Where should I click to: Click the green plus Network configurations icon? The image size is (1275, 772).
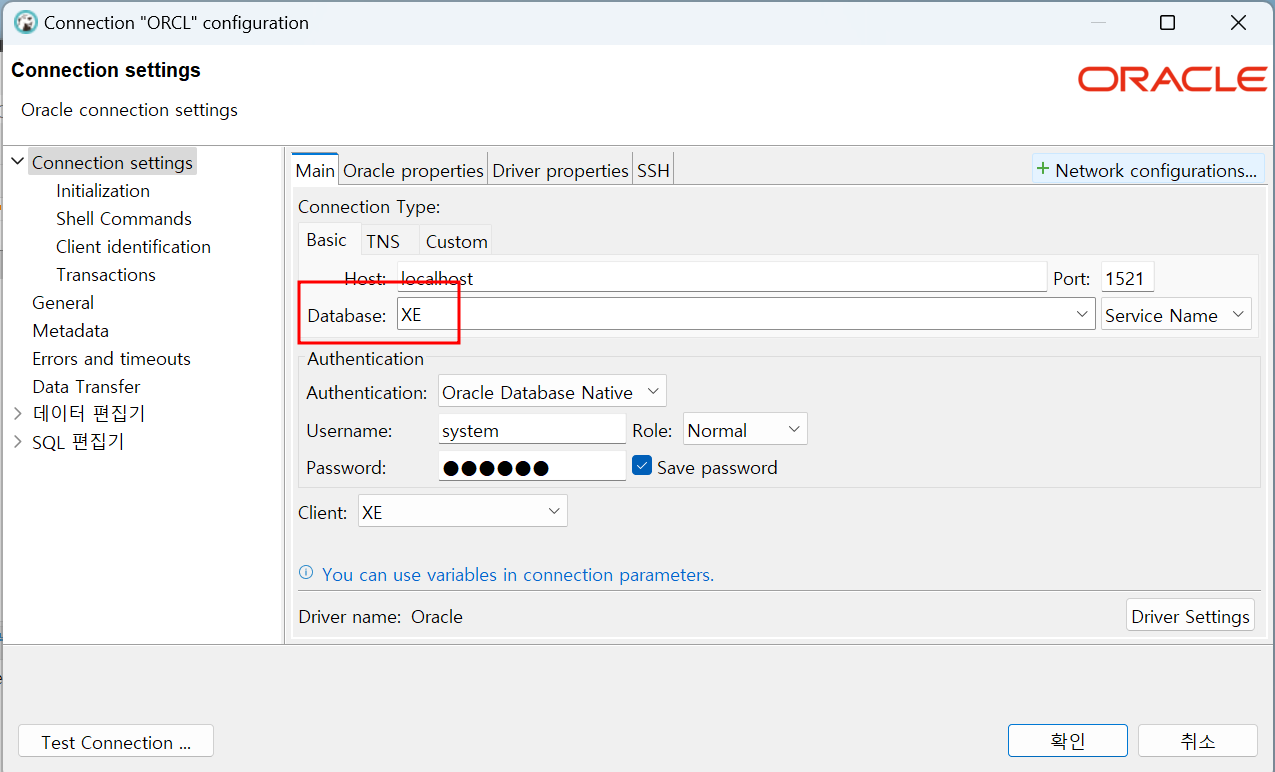point(1043,169)
